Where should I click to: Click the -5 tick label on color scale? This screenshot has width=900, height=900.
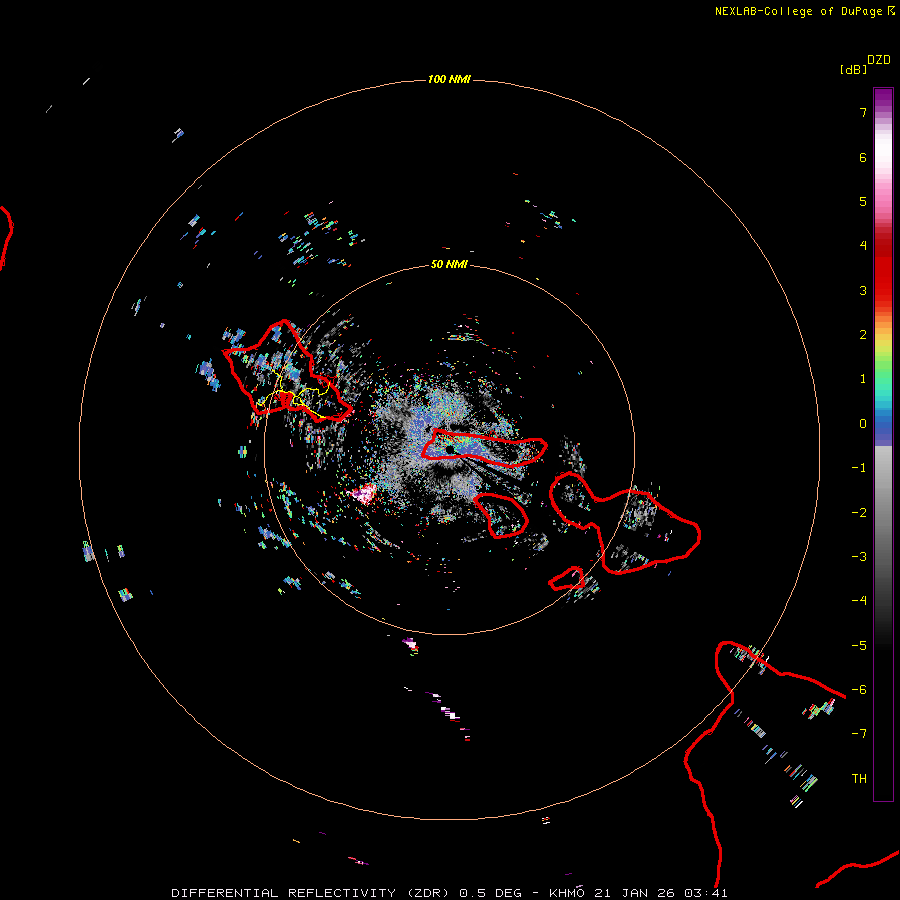(859, 646)
